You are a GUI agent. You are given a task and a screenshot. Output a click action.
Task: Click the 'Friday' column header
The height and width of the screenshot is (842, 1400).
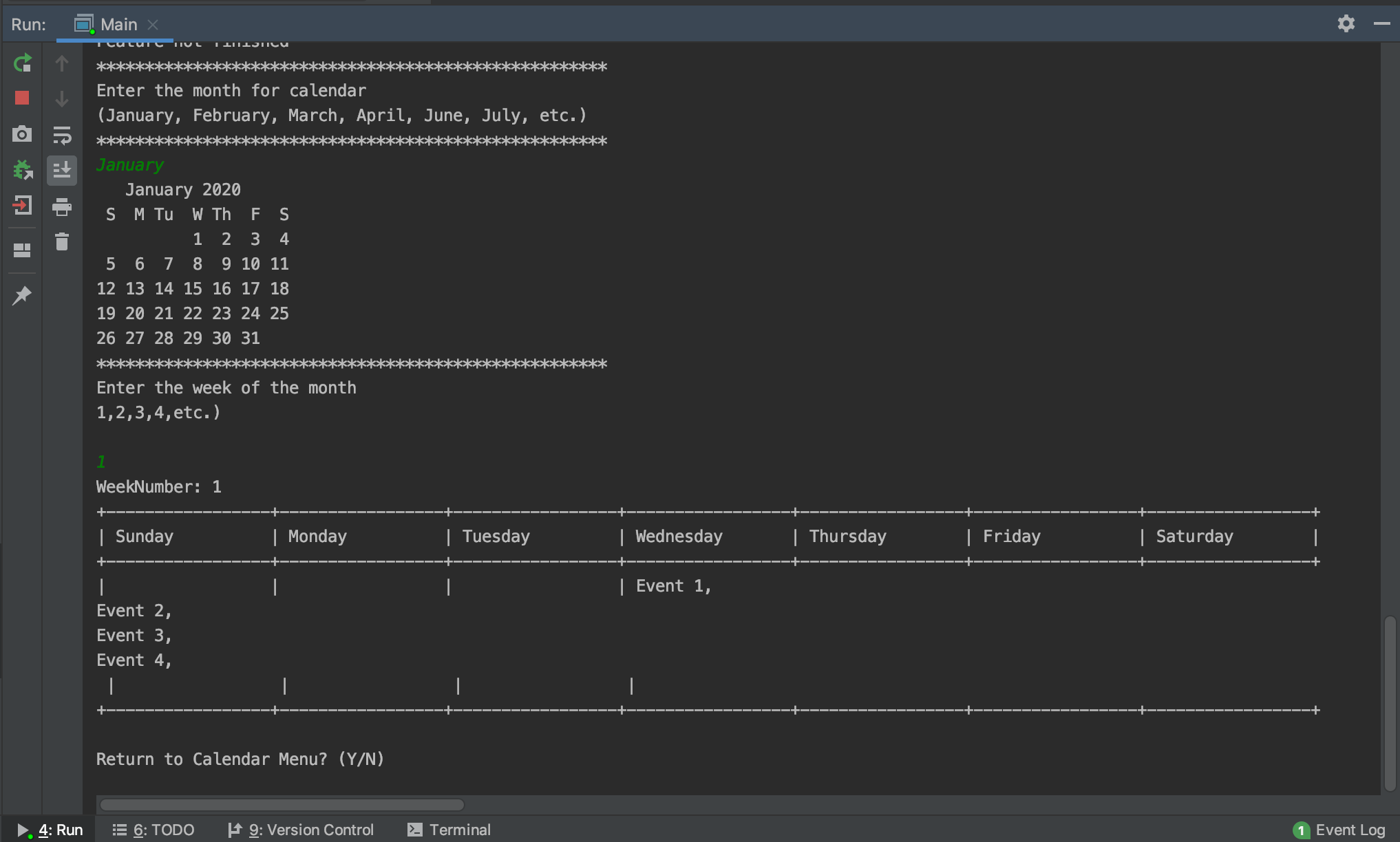pyautogui.click(x=1012, y=537)
